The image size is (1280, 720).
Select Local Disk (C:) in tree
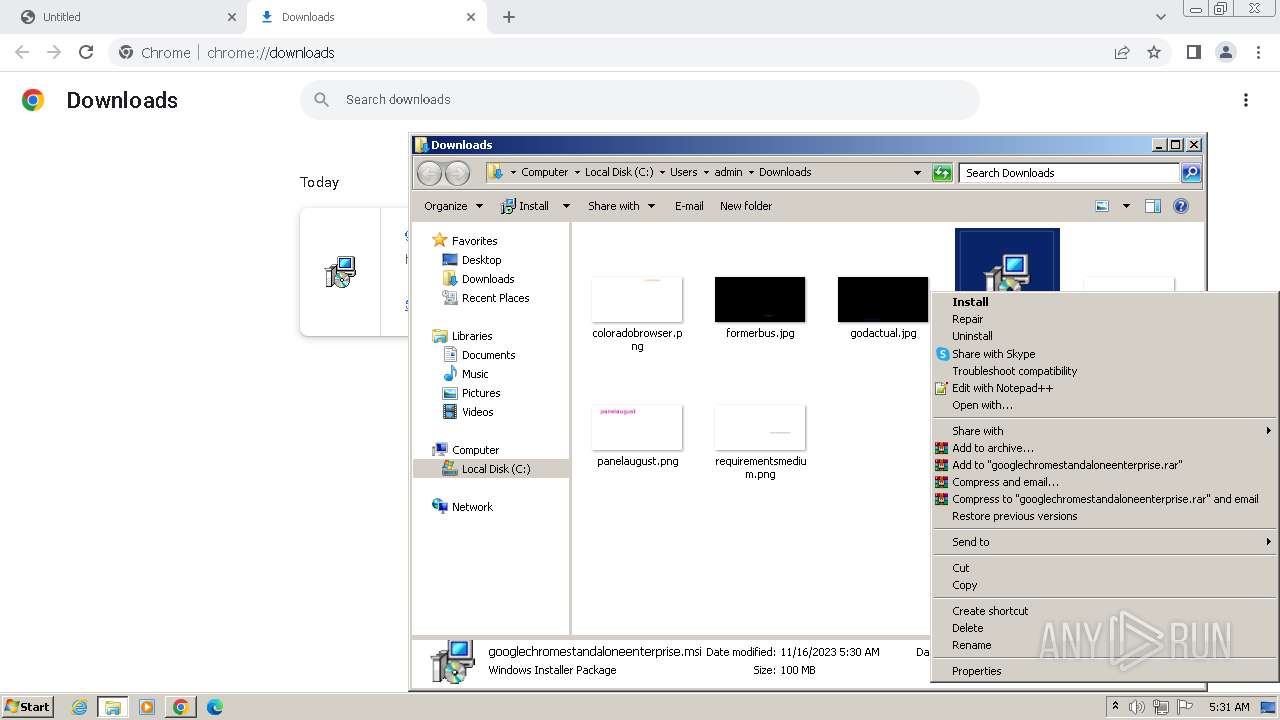pos(496,469)
